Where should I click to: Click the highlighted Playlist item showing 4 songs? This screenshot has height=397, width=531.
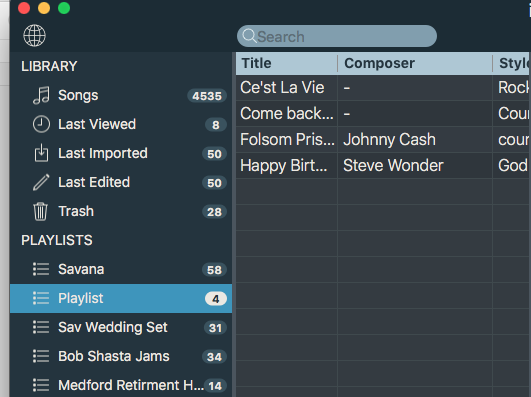click(x=121, y=298)
